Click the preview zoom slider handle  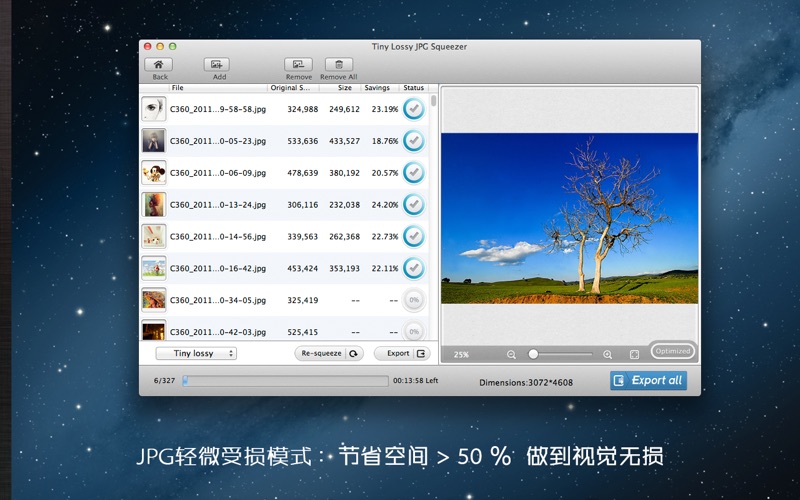click(x=533, y=354)
